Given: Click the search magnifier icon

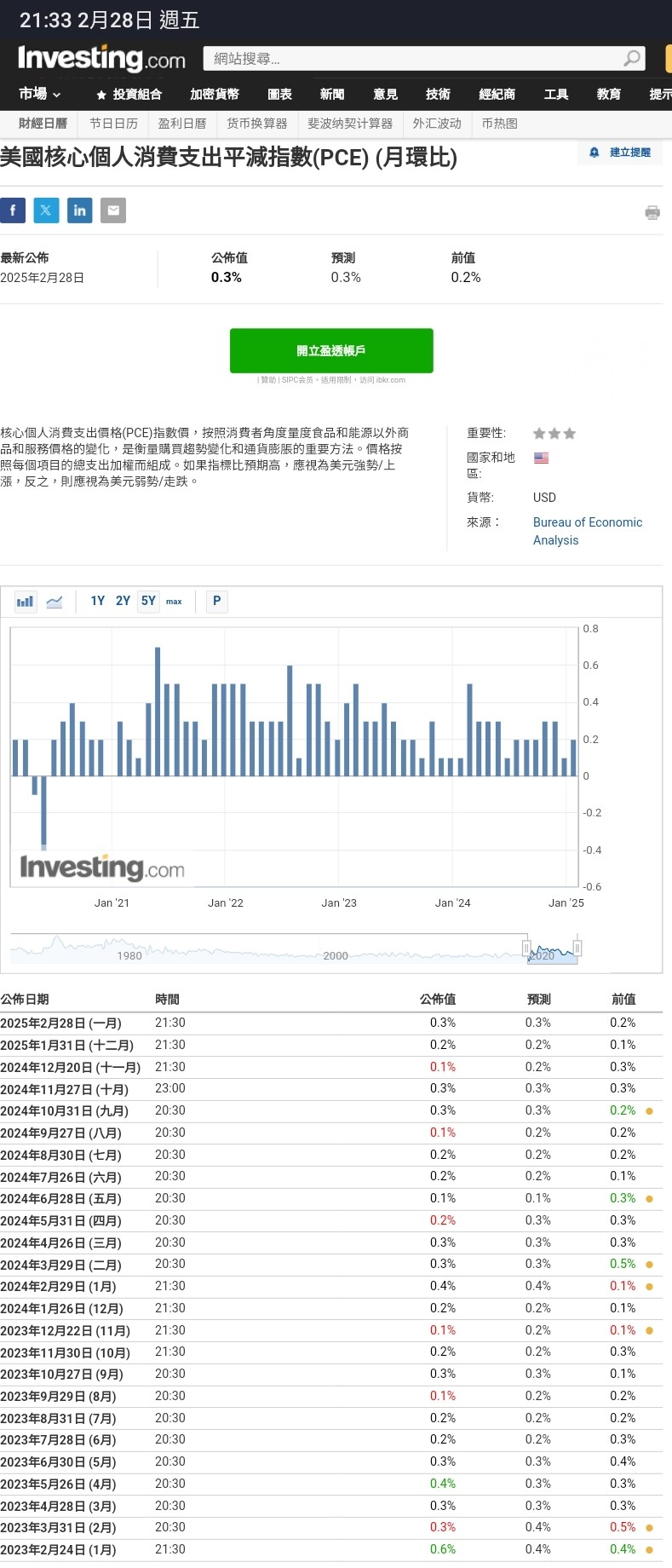Looking at the screenshot, I should pos(631,60).
